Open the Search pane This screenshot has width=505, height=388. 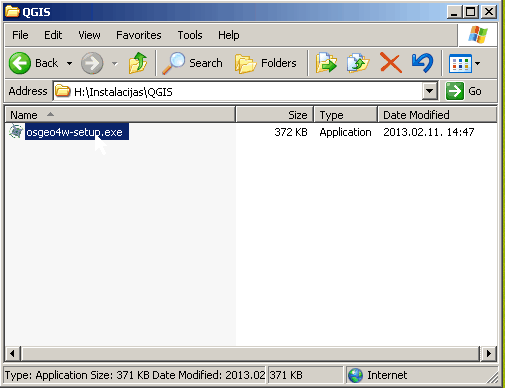coord(192,63)
